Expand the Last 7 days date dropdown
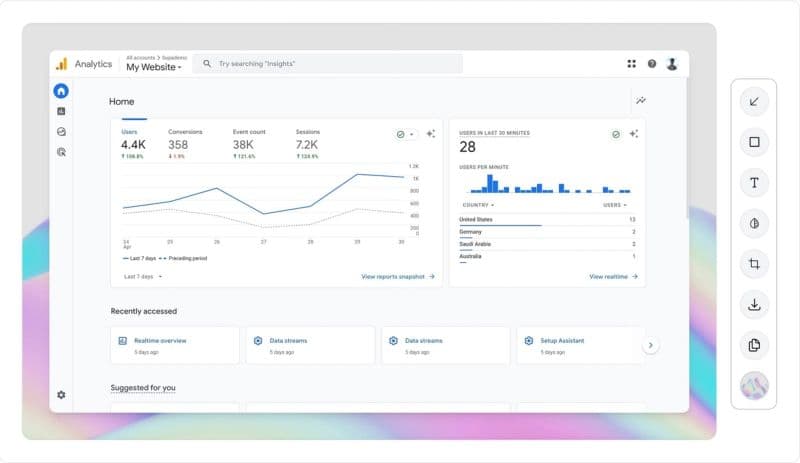This screenshot has width=800, height=463. coord(143,277)
